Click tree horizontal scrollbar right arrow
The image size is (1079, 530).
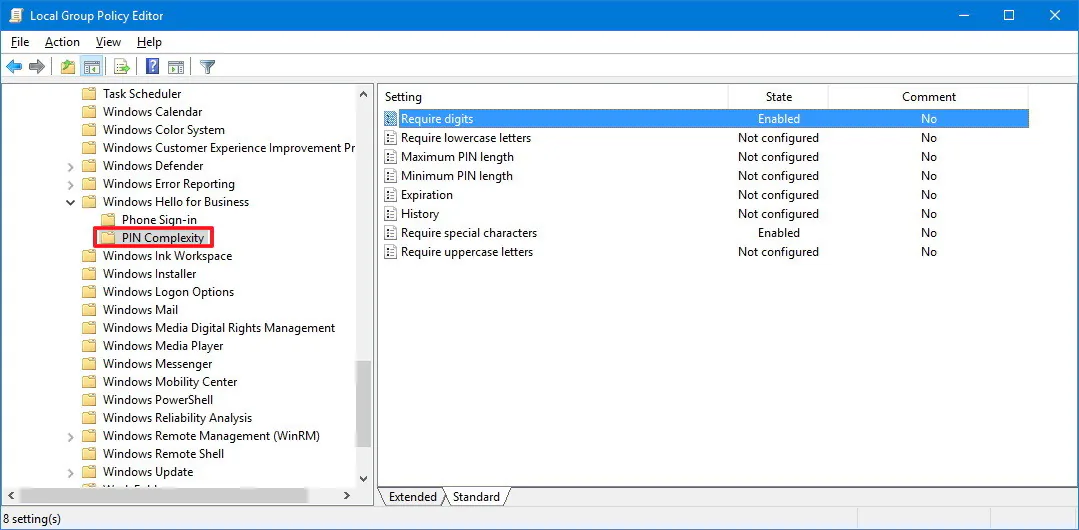pos(347,495)
